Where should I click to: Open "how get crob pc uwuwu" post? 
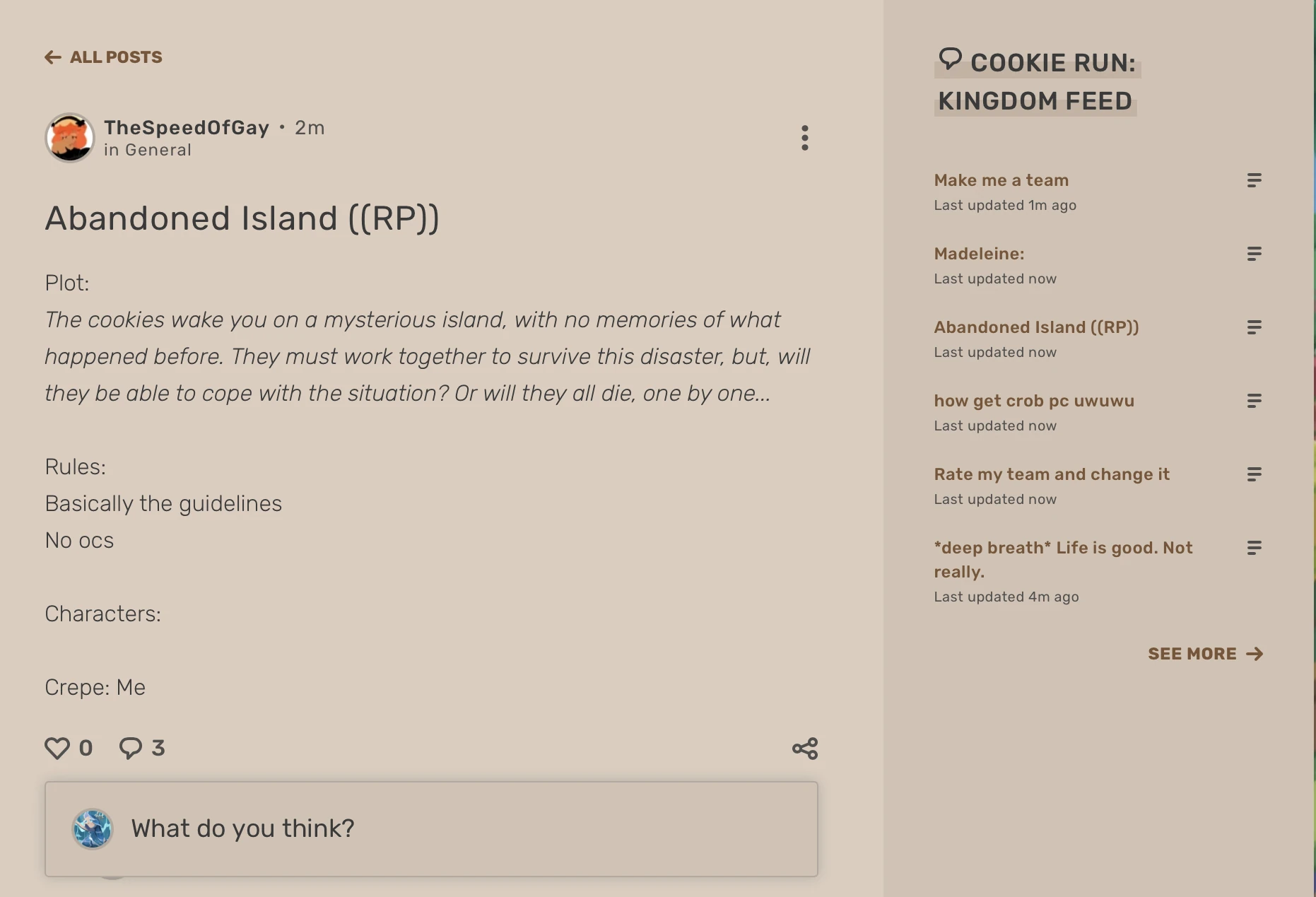coord(1033,401)
